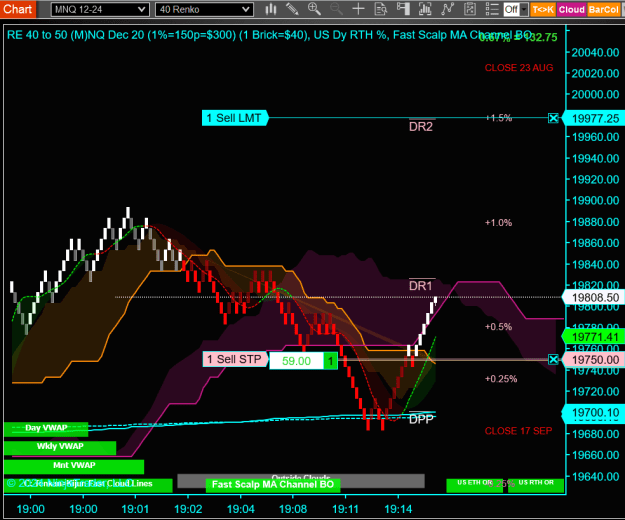The image size is (625, 520).
Task: Click the zoom in magnifier icon
Action: (314, 9)
